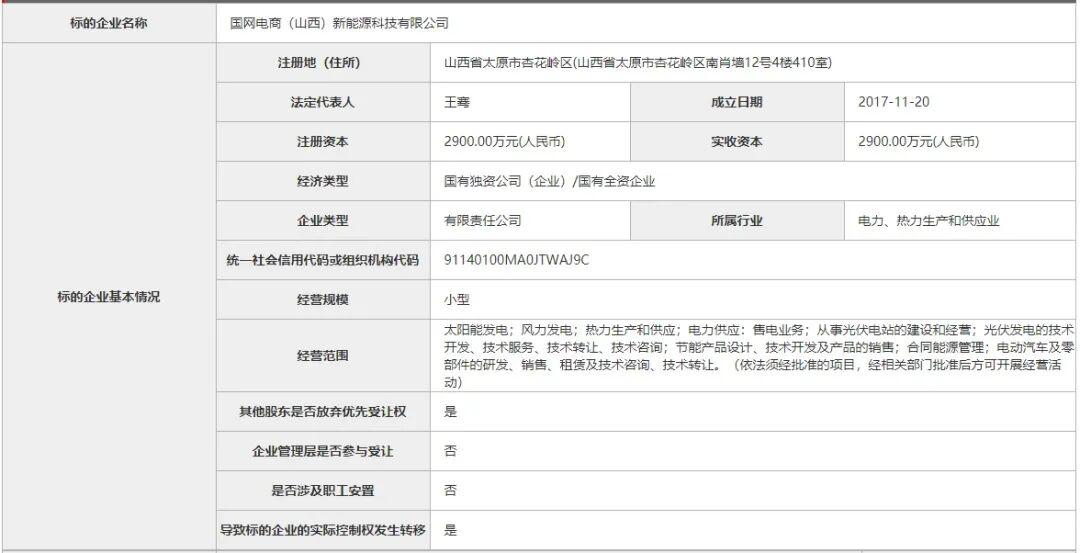The width and height of the screenshot is (1080, 553).
Task: Click the 导致标的企业的实际控制权发生转移 label
Action: pyautogui.click(x=323, y=530)
